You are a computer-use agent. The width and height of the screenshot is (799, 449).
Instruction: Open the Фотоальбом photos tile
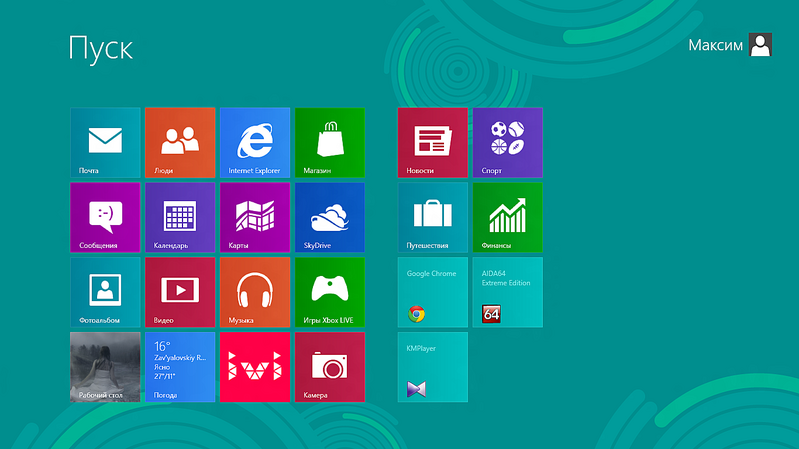[105, 292]
